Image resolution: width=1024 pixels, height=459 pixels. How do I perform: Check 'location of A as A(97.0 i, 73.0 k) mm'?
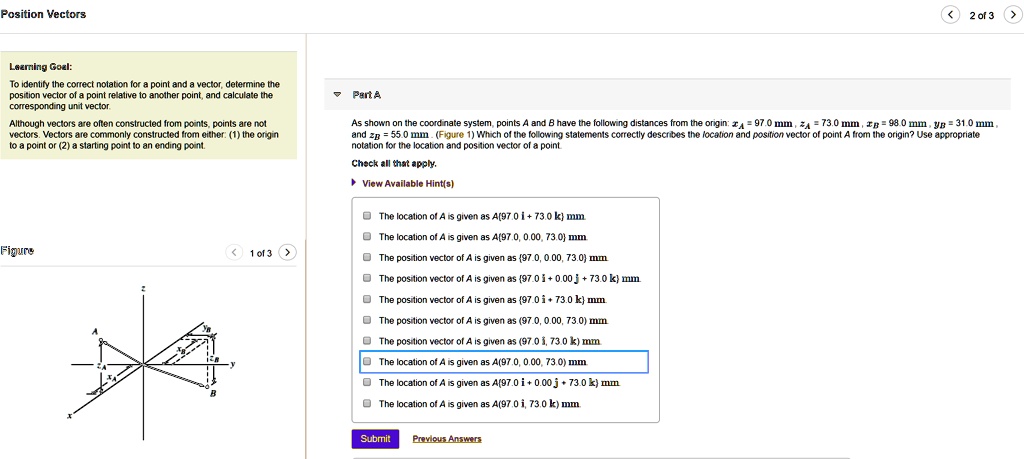point(367,403)
